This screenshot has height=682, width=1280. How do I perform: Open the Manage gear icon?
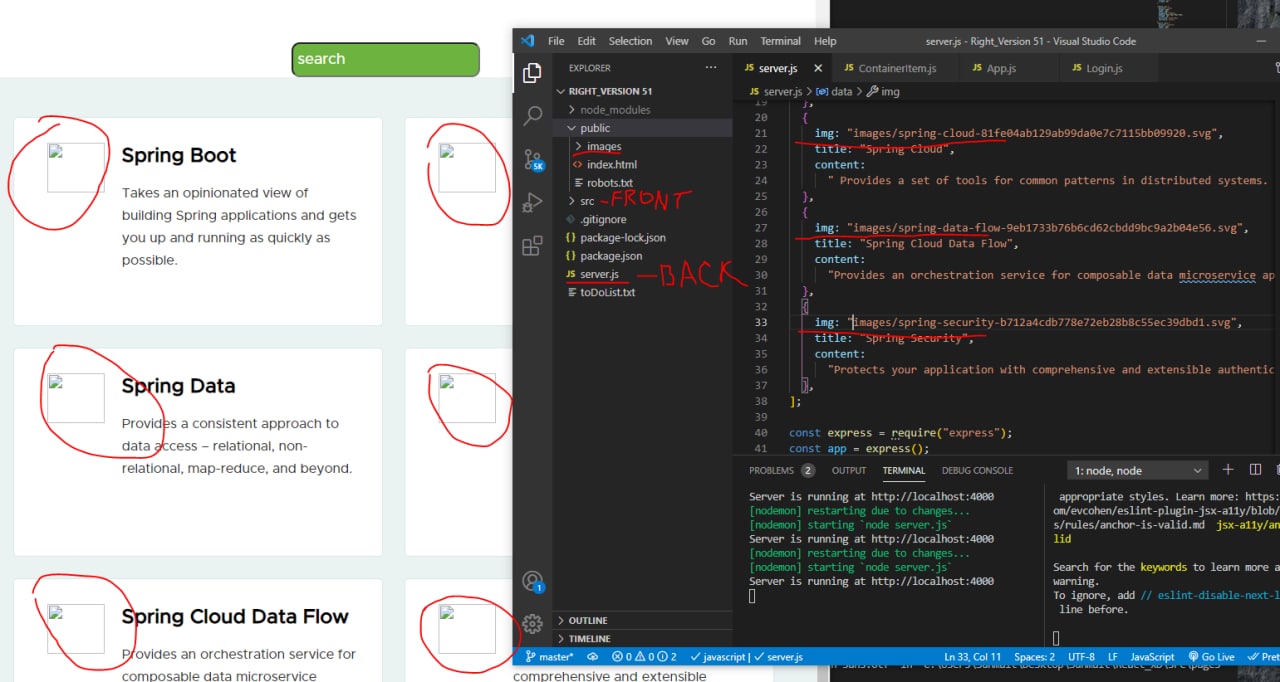point(533,624)
